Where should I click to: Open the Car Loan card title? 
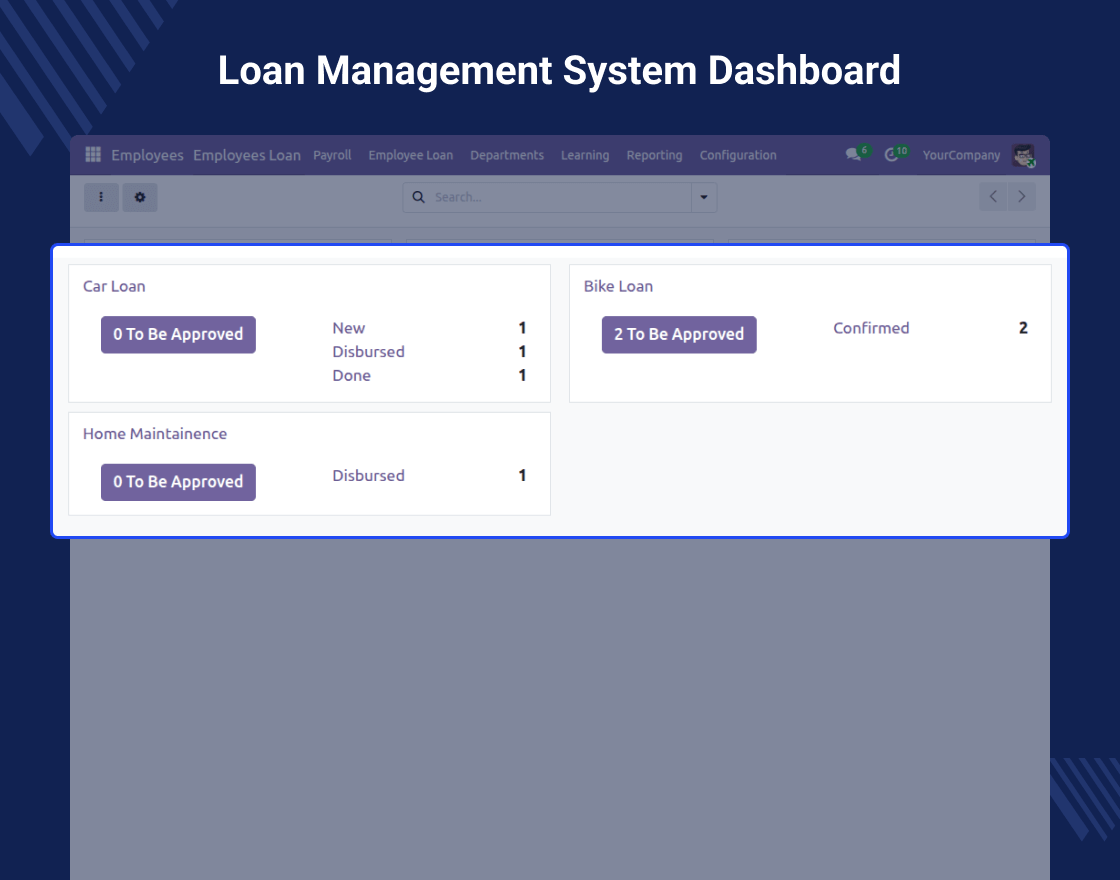coord(114,286)
